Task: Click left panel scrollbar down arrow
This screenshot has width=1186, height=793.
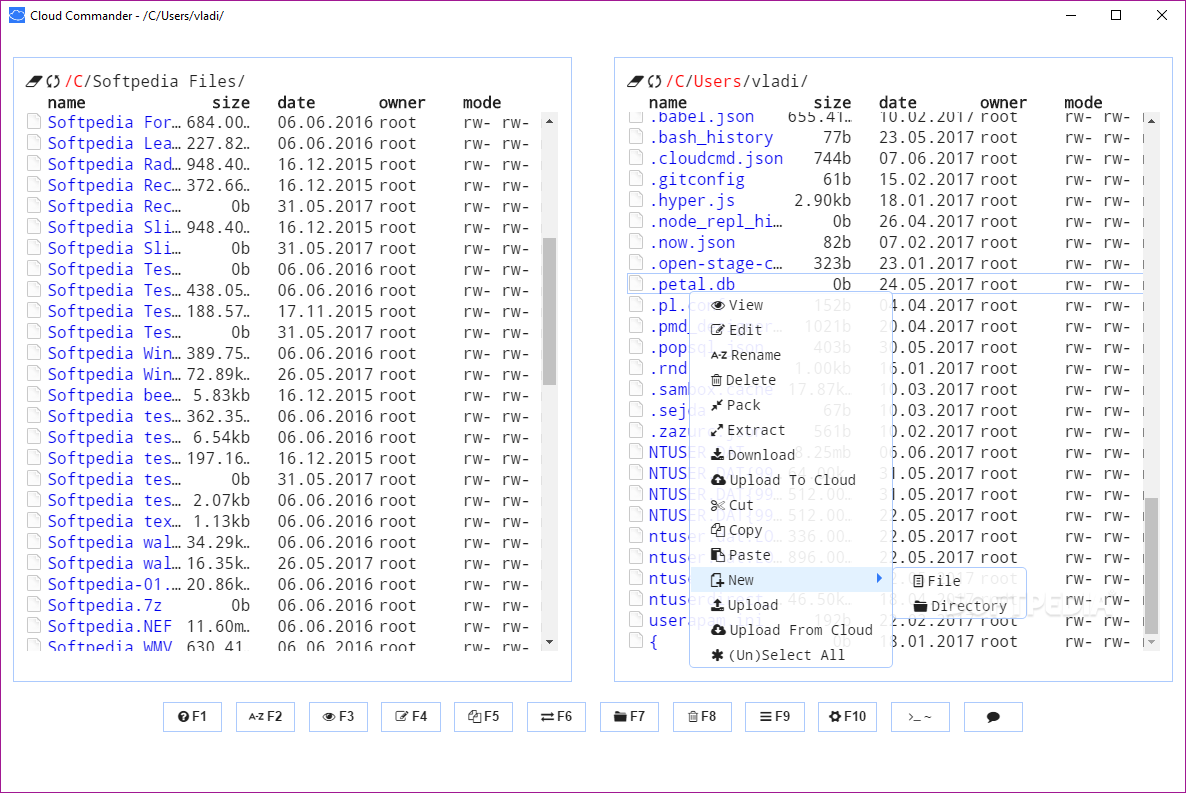Action: click(550, 642)
